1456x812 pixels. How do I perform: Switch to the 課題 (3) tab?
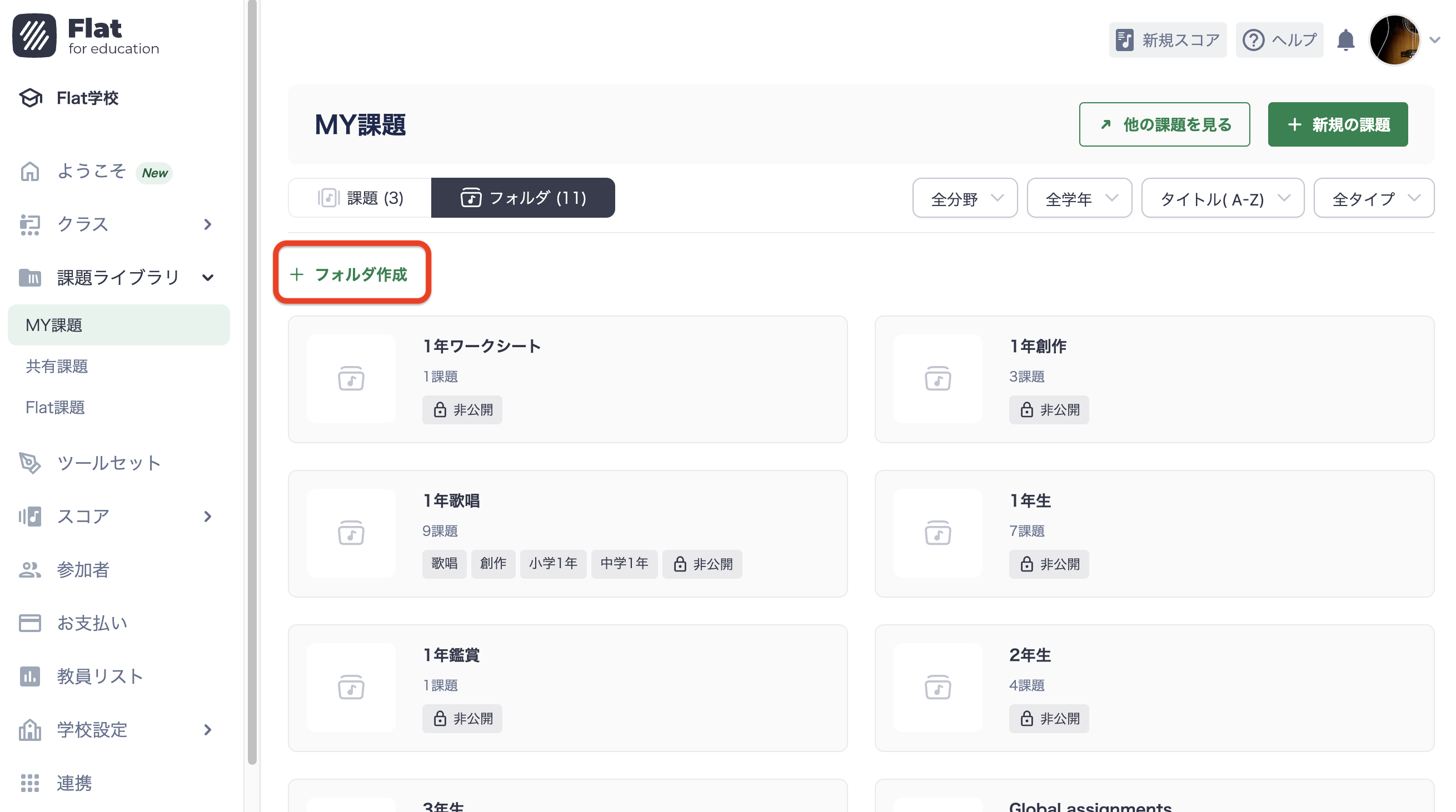click(x=361, y=198)
